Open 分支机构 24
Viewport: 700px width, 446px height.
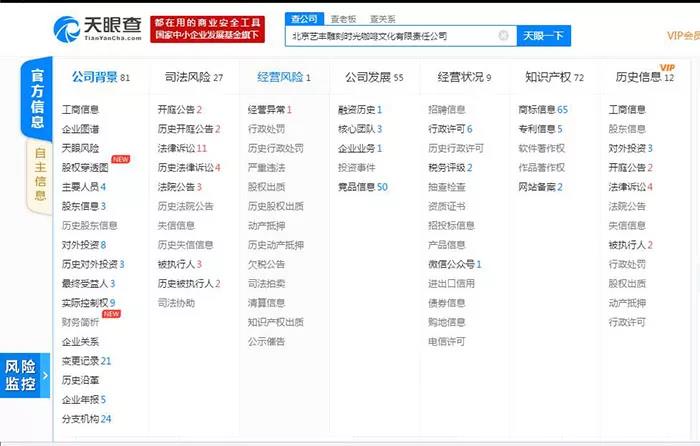(87, 419)
